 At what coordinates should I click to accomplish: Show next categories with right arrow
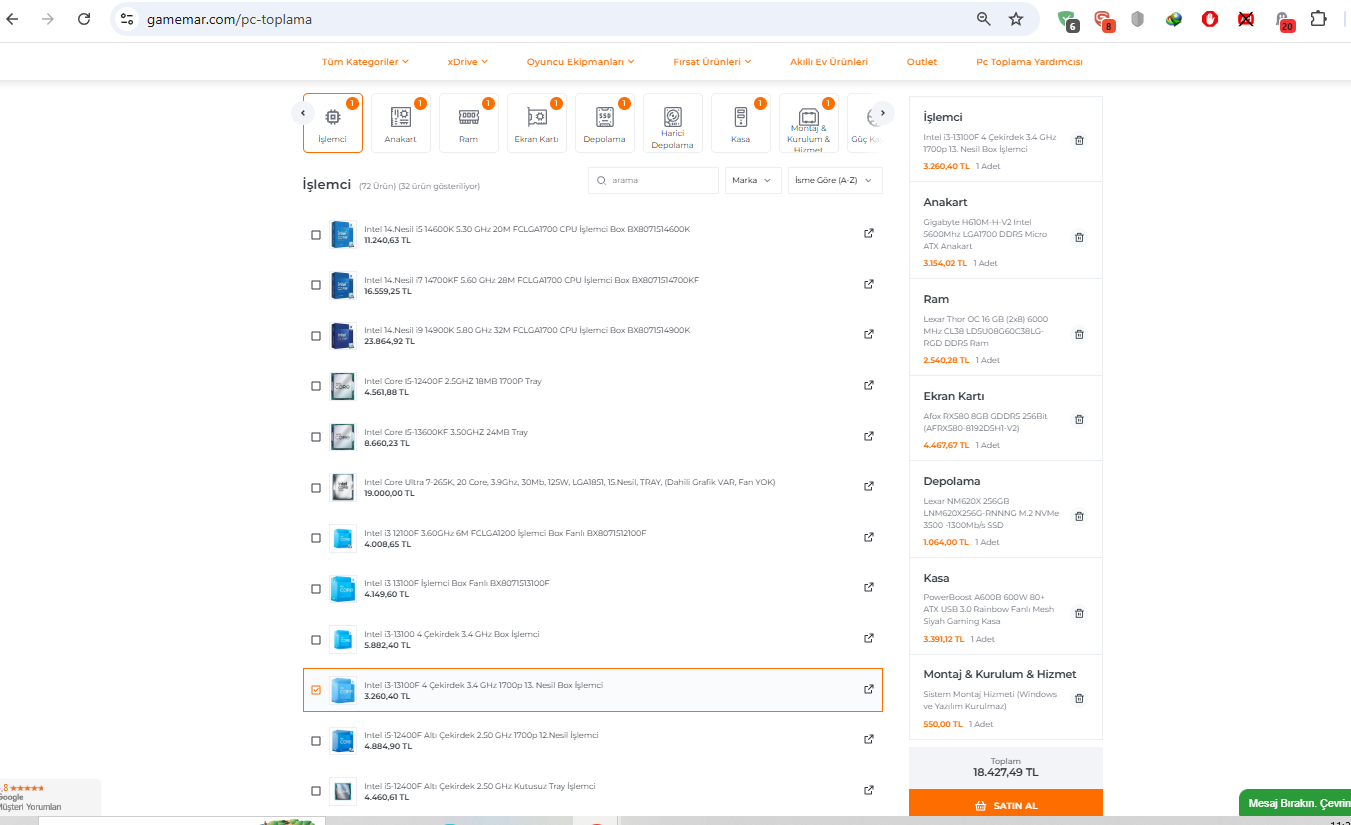tap(882, 113)
